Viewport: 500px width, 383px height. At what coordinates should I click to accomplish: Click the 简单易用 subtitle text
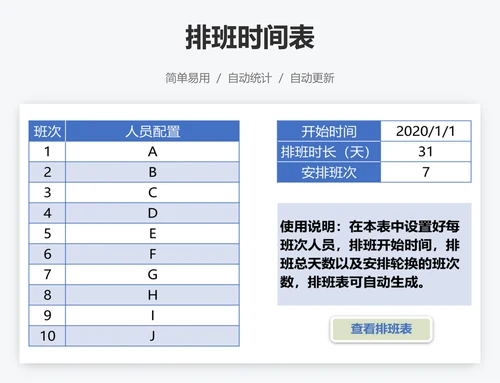[188, 78]
